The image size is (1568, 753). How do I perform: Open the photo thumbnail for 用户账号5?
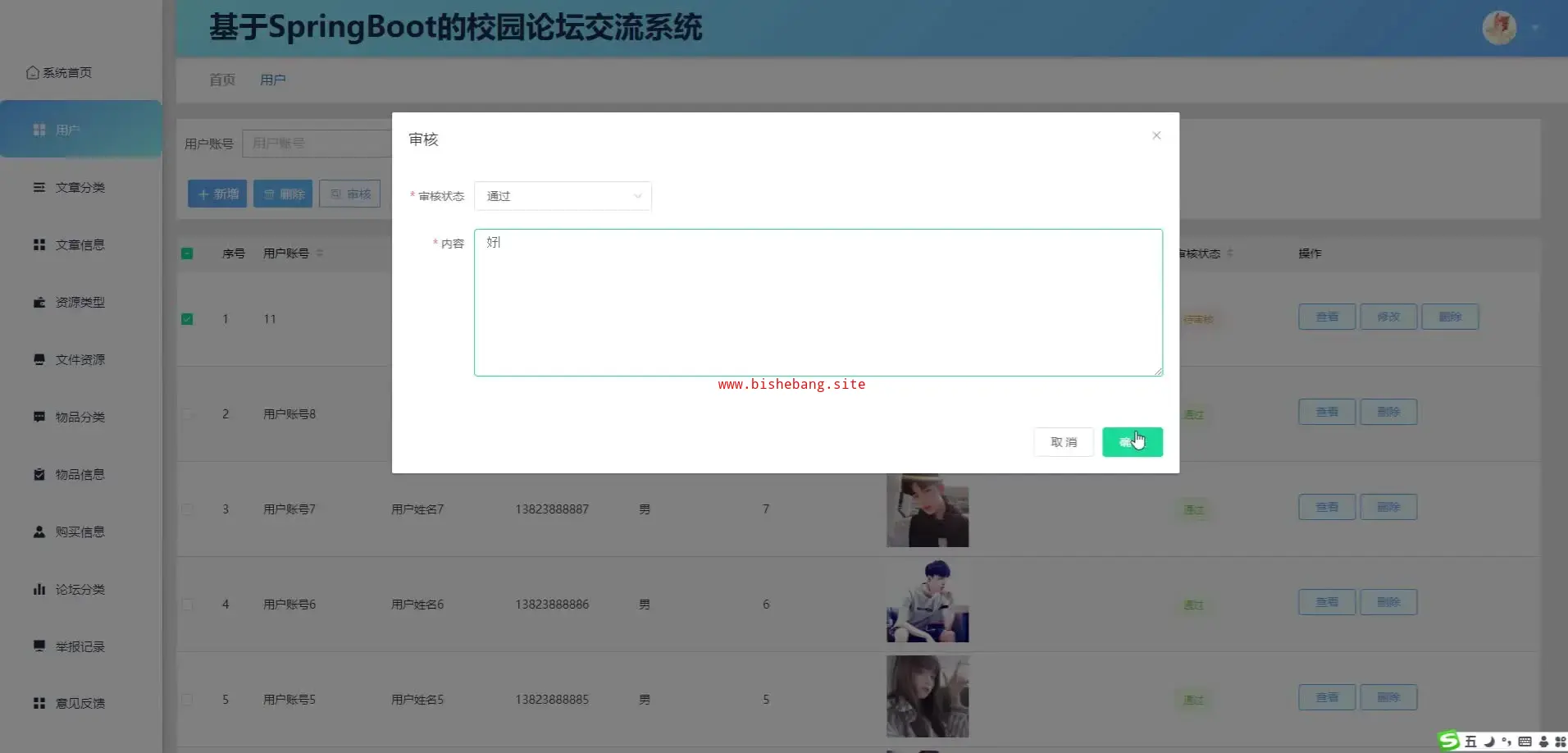(x=928, y=696)
